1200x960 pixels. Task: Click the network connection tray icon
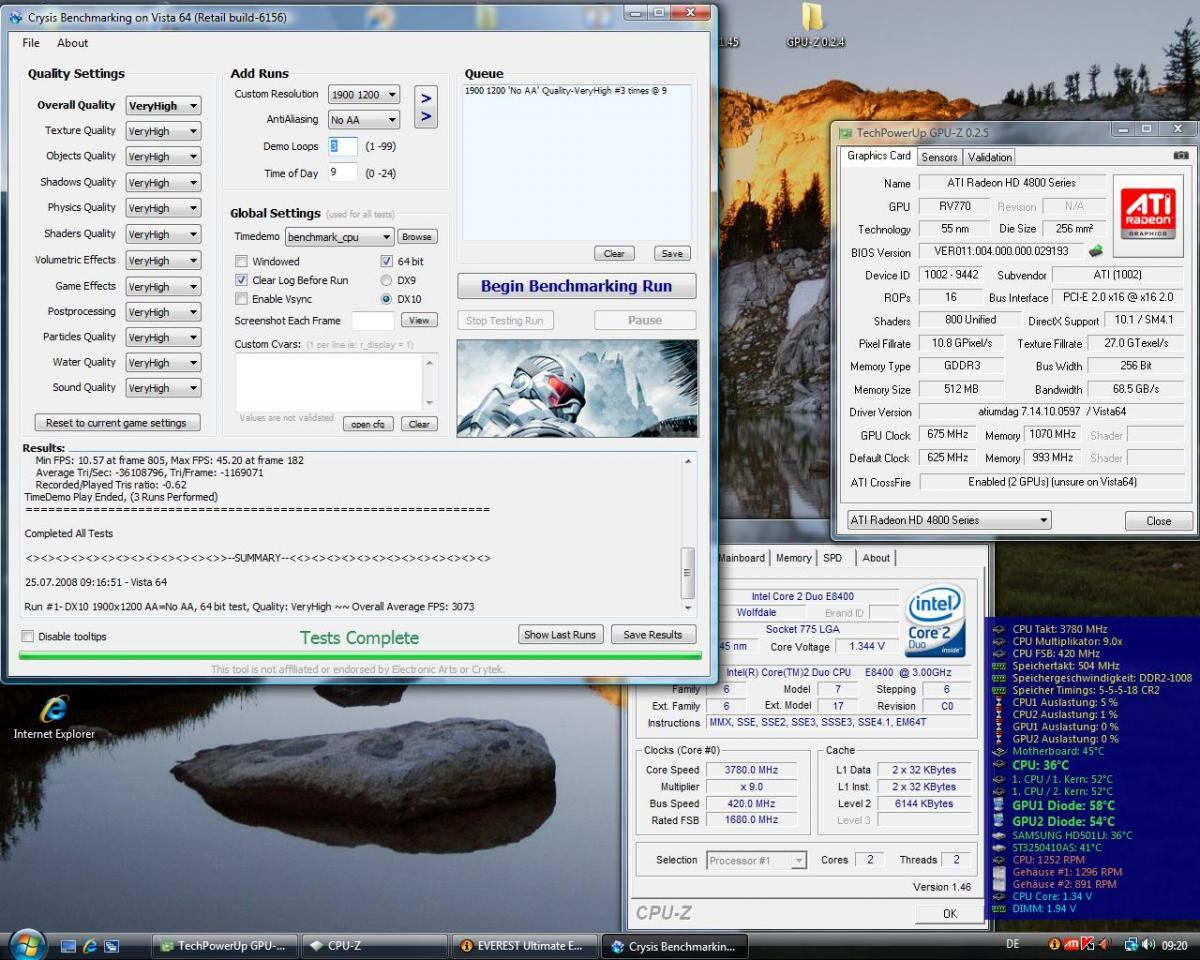tap(1131, 944)
